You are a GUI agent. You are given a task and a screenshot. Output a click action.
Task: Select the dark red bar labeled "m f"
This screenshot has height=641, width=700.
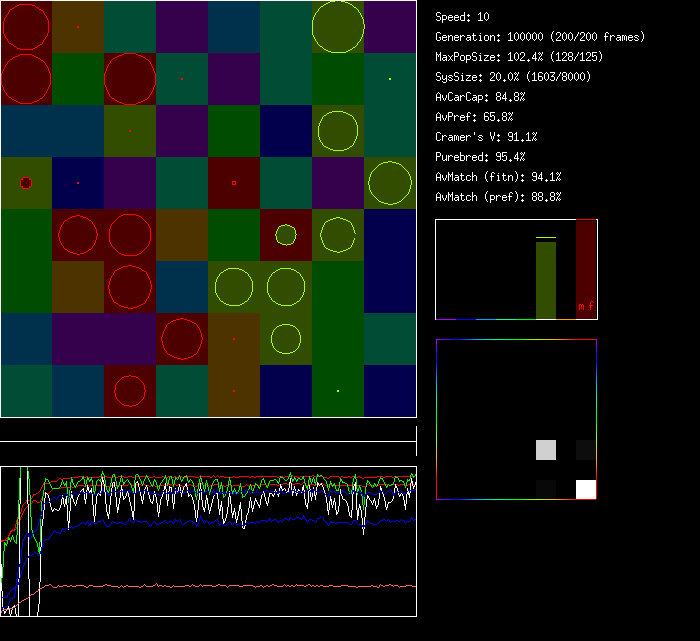tap(586, 270)
